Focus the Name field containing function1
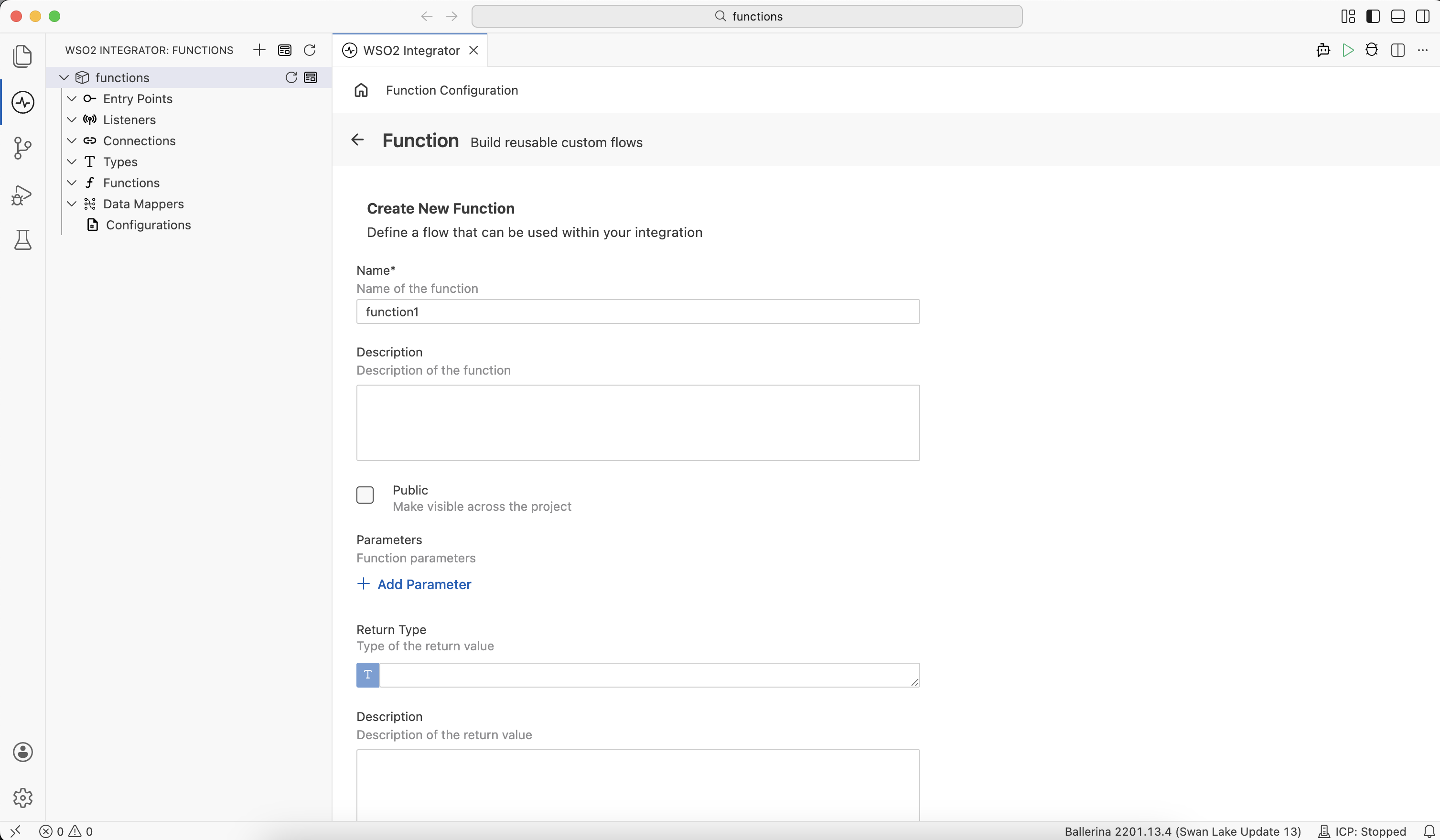 (x=638, y=312)
